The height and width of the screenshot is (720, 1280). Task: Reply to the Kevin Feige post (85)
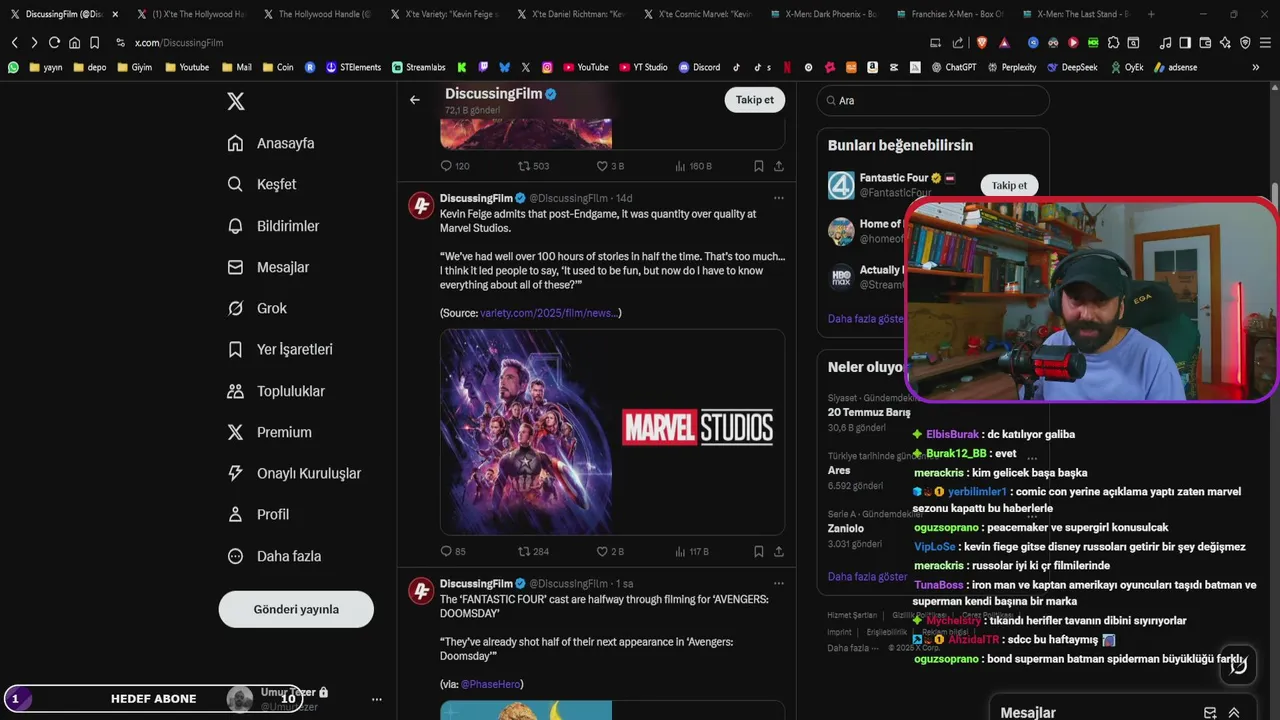(x=453, y=551)
